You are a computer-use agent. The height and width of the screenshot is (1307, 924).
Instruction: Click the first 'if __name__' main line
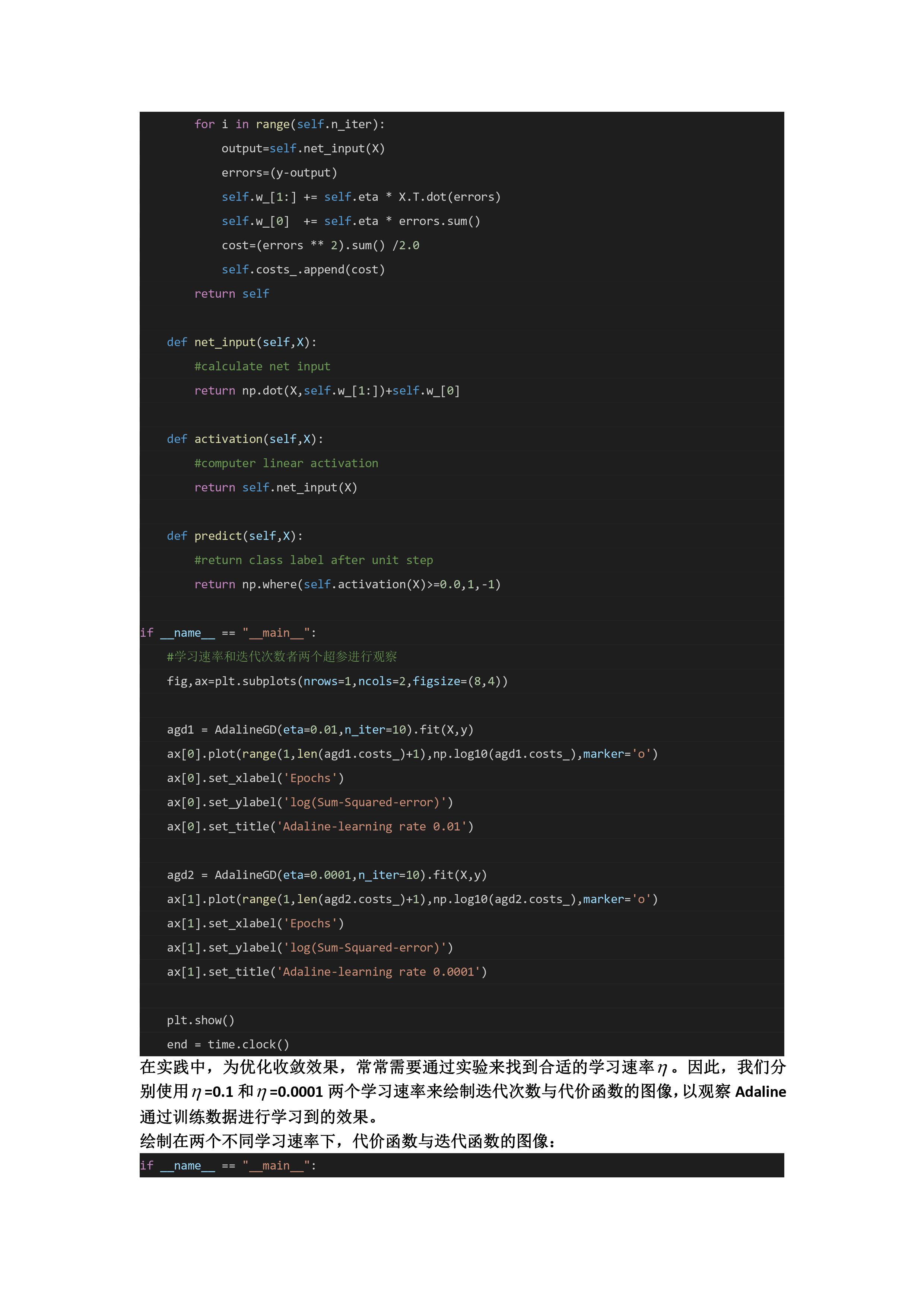228,633
